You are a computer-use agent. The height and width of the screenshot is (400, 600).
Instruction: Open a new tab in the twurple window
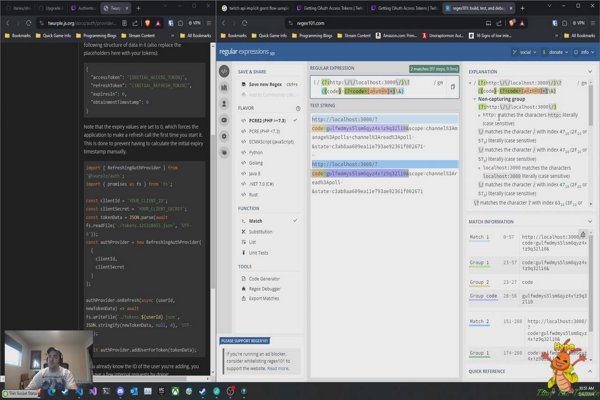(x=139, y=8)
